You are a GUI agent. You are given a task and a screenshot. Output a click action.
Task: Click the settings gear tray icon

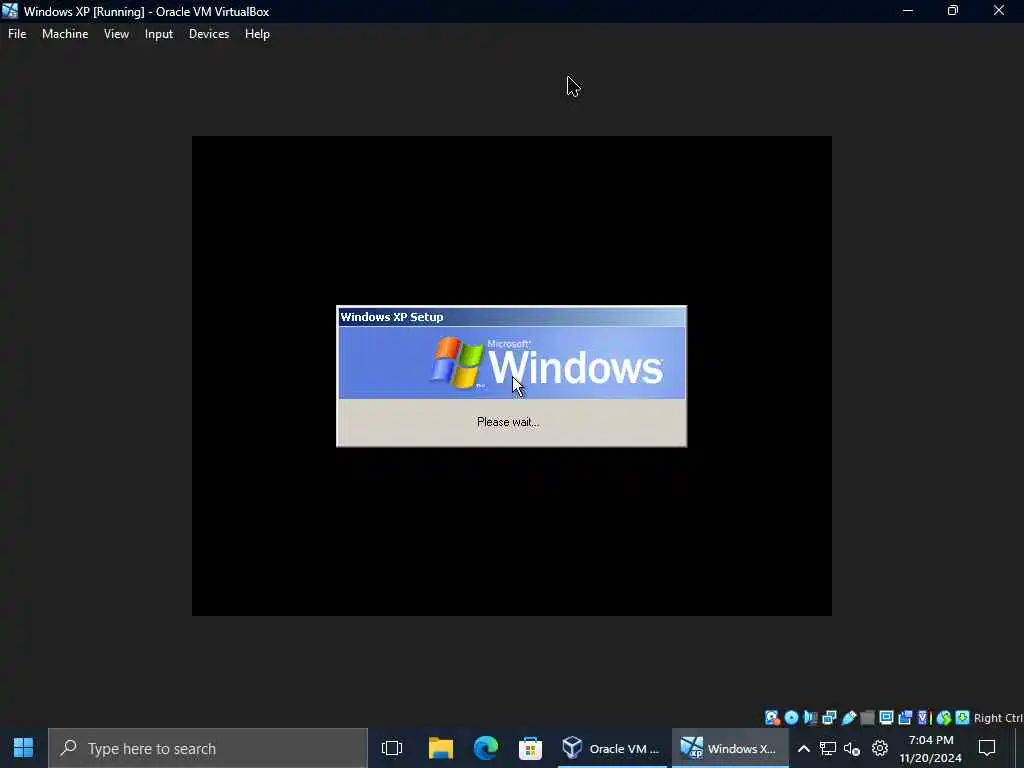coord(880,748)
